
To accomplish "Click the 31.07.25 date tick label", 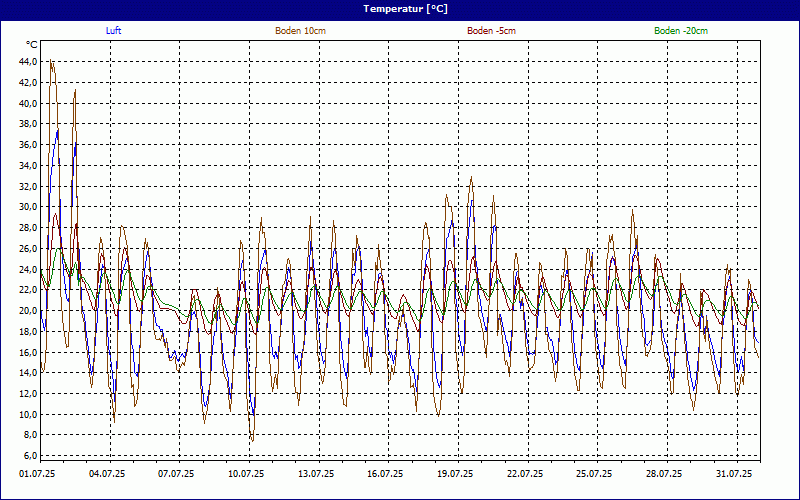I will click(x=734, y=474).
